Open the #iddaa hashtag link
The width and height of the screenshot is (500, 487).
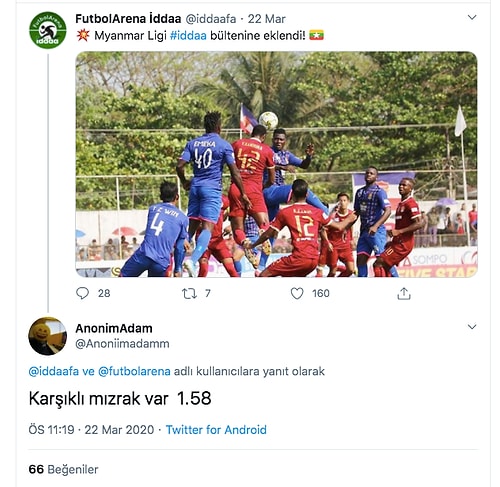point(188,36)
